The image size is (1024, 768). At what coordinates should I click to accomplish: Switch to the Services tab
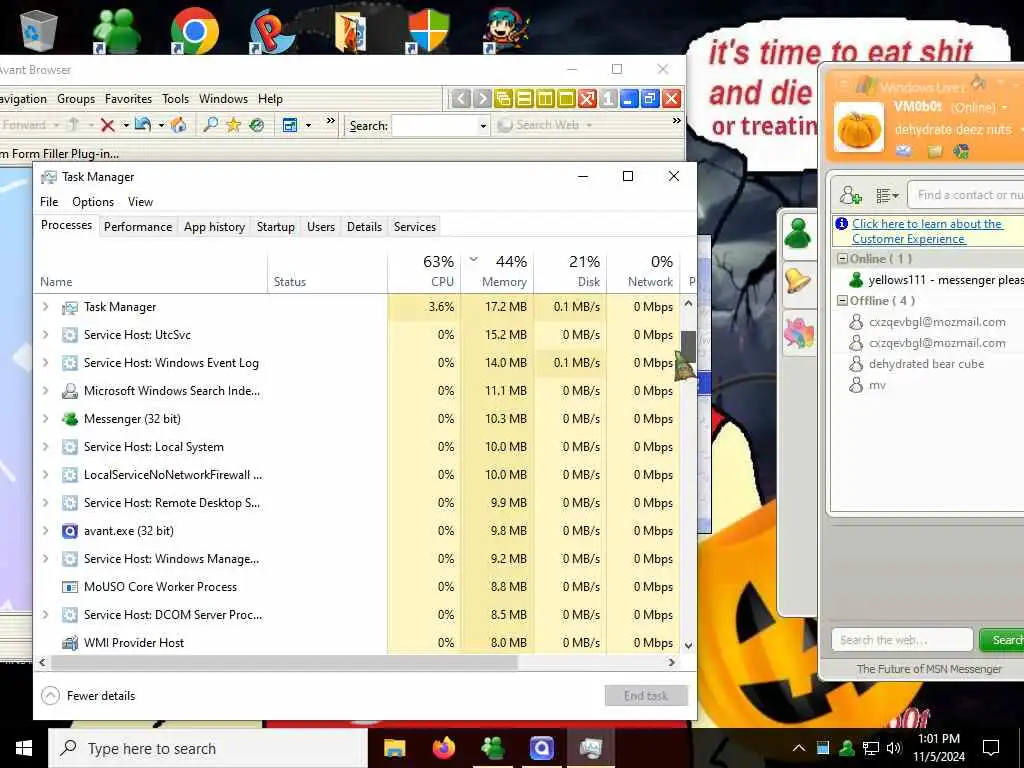coord(415,227)
